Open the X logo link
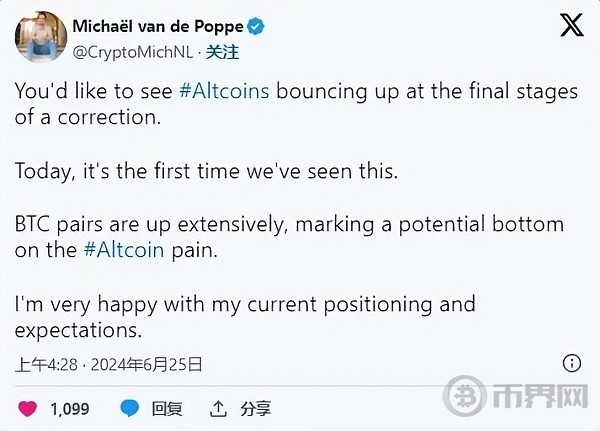600x431 pixels. point(572,25)
